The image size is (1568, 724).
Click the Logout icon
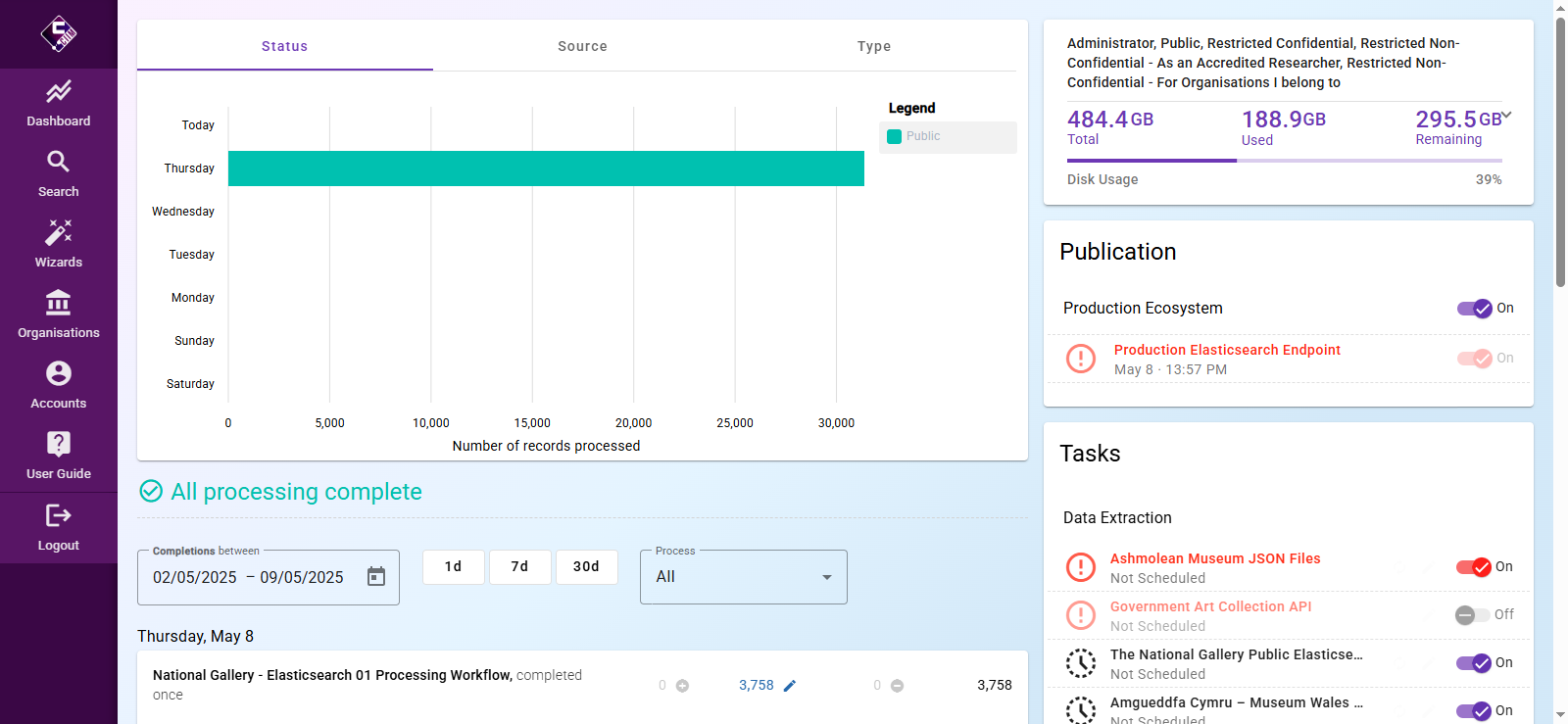pos(58,515)
